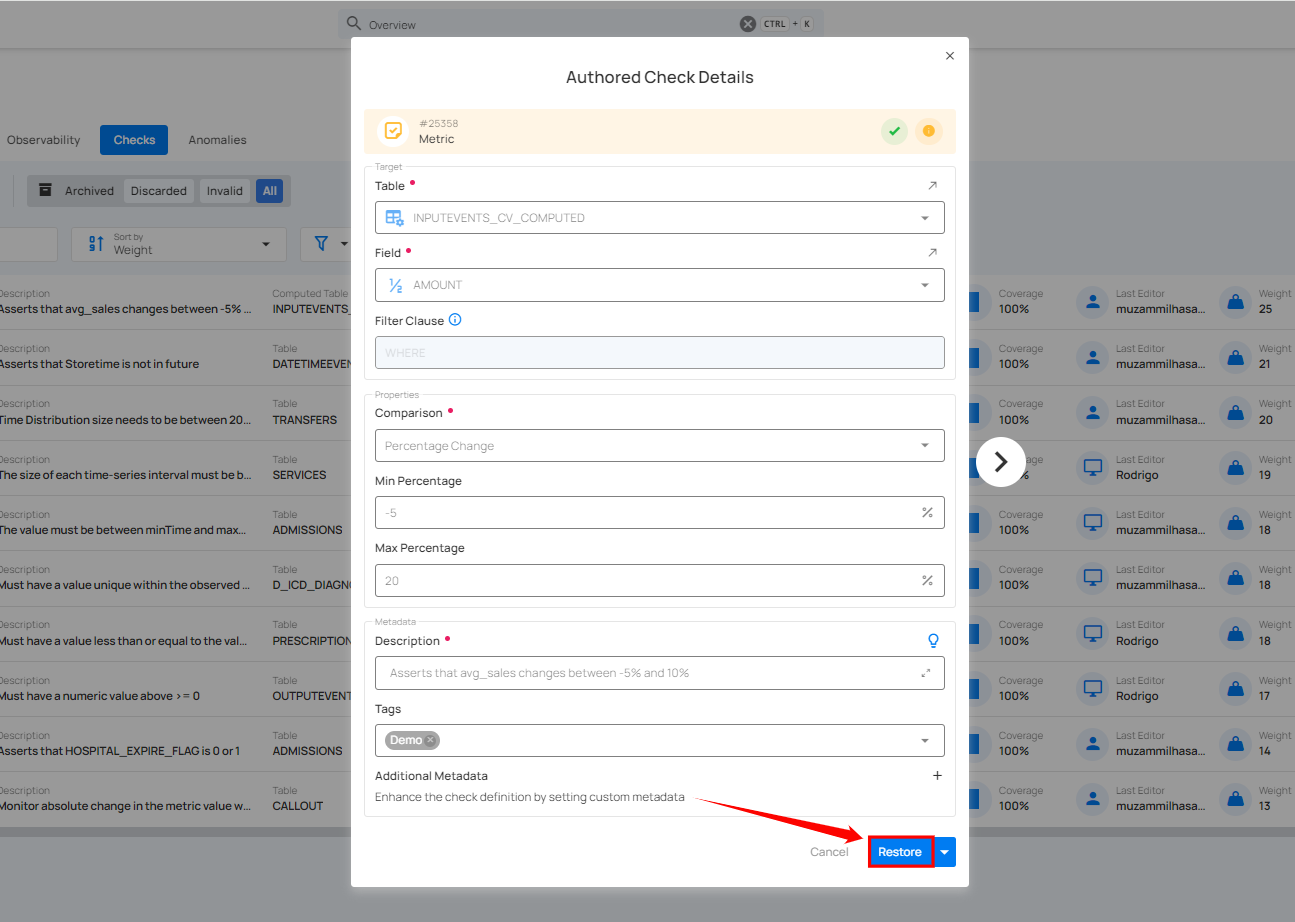Image resolution: width=1295 pixels, height=922 pixels.
Task: Remove the Demo tag
Action: (x=430, y=740)
